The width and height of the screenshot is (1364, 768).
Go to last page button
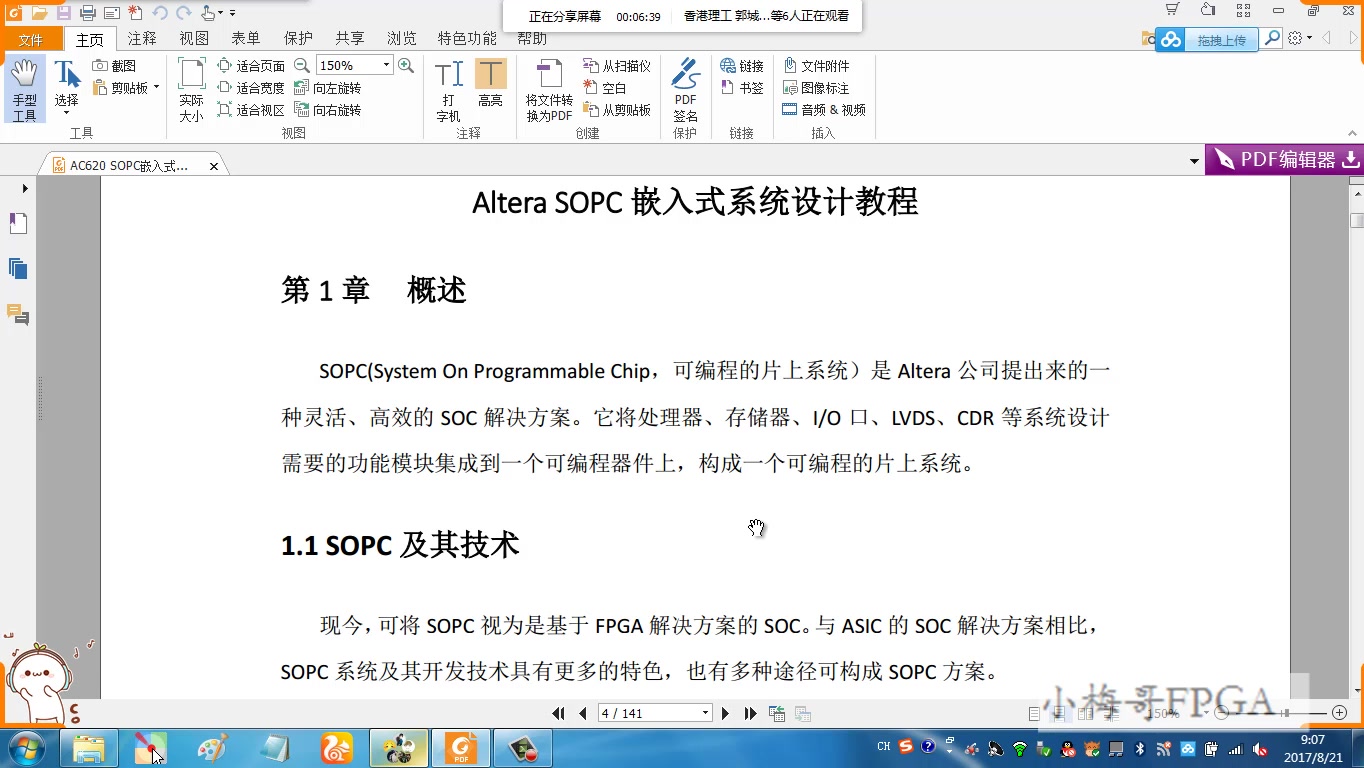pos(751,713)
